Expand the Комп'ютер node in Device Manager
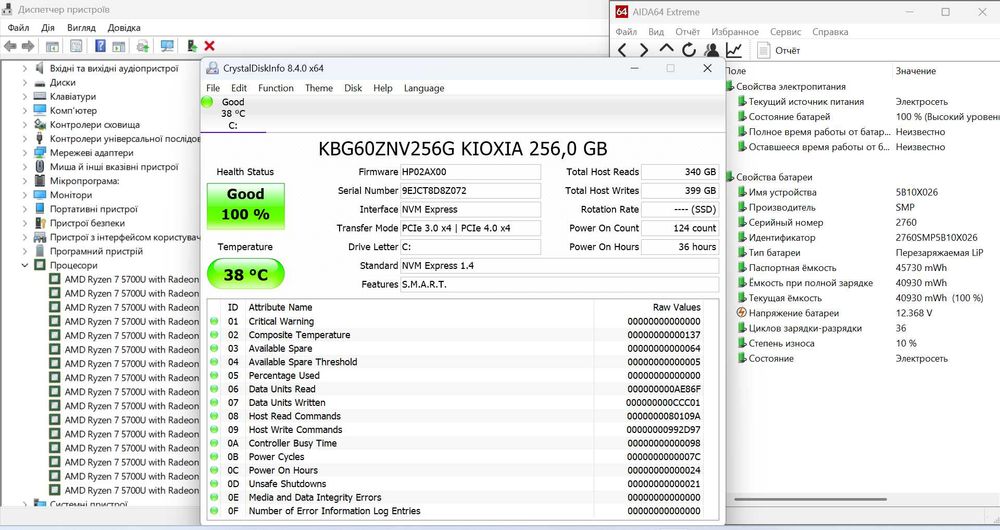The image size is (1000, 530). [25, 110]
